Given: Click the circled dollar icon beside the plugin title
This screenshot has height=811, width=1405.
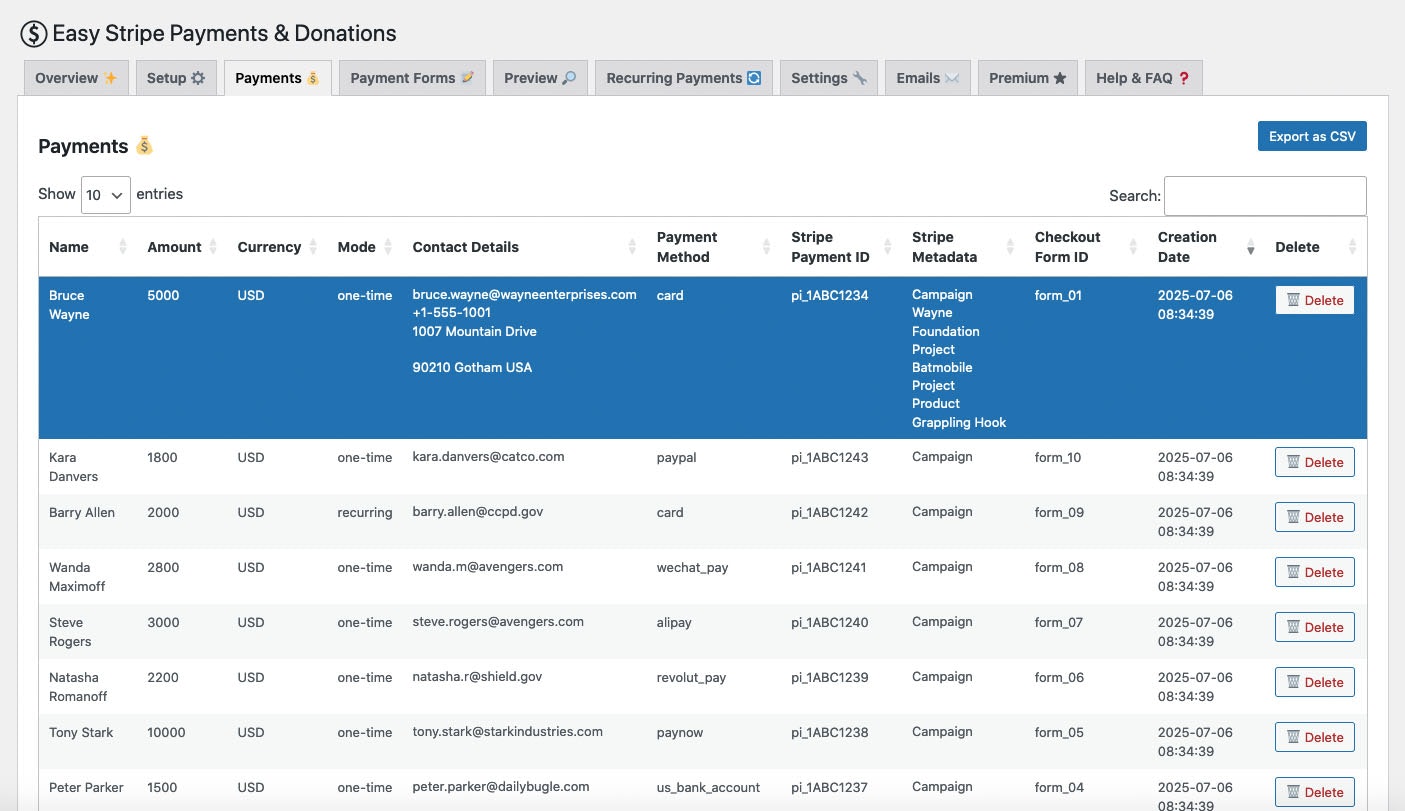Looking at the screenshot, I should (33, 33).
